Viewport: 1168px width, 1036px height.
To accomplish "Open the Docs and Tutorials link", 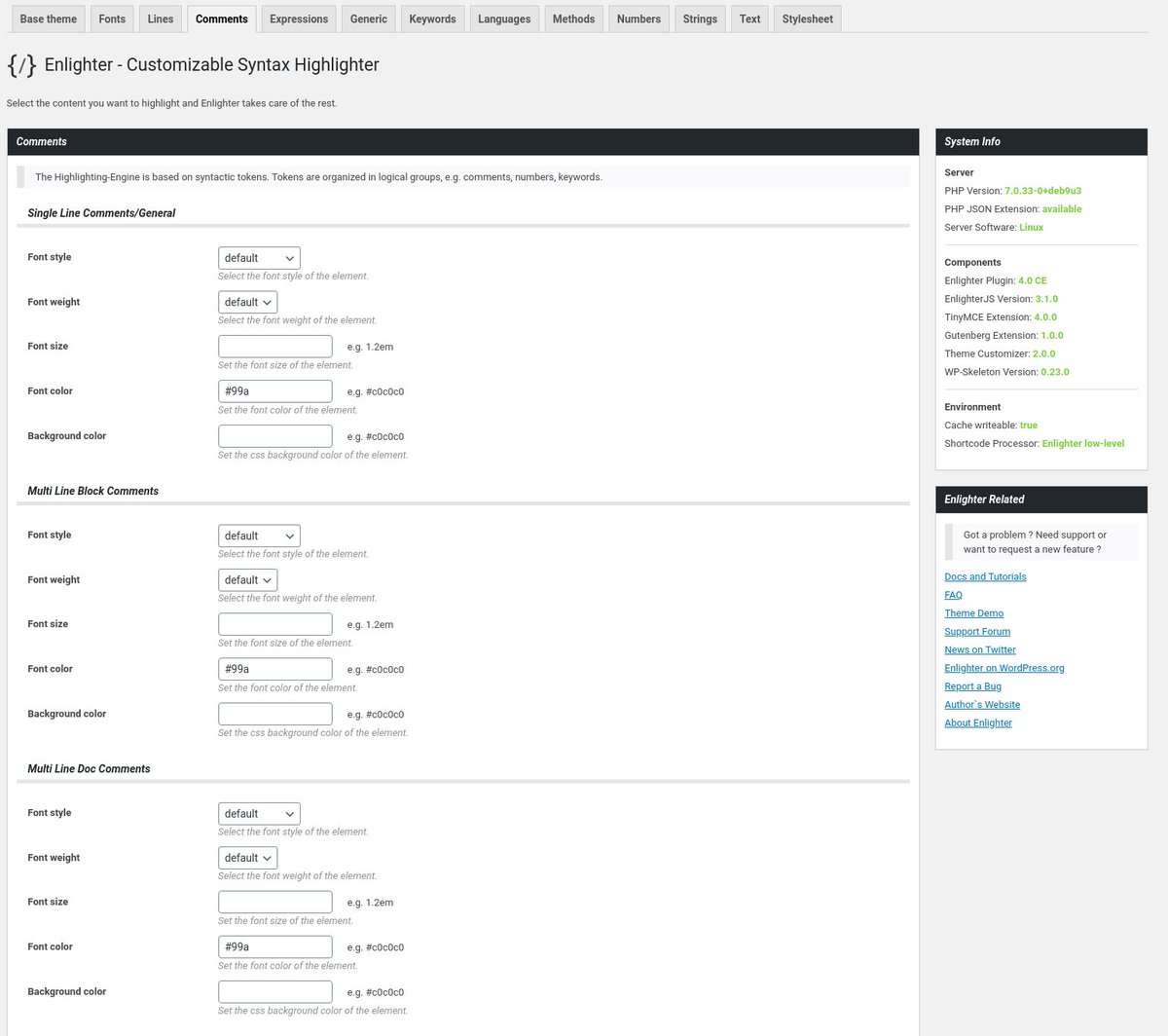I will point(985,575).
